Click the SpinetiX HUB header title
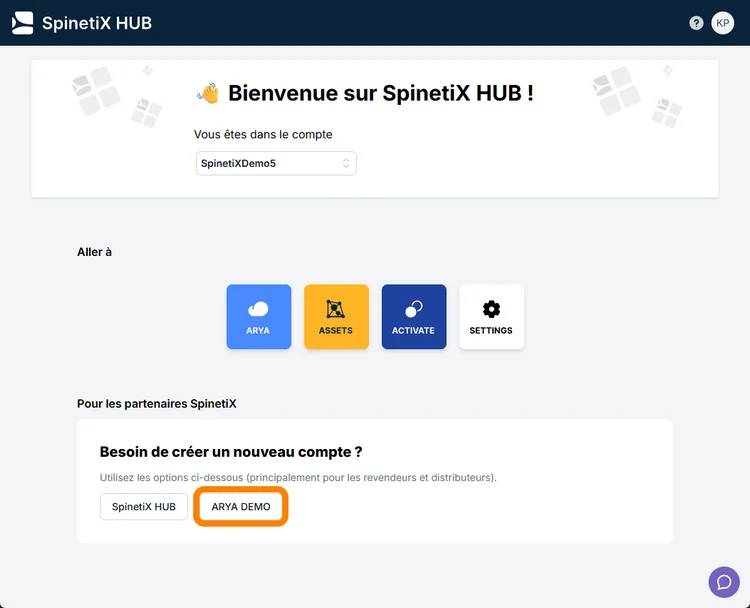Screen dimensions: 750x608 pos(97,23)
